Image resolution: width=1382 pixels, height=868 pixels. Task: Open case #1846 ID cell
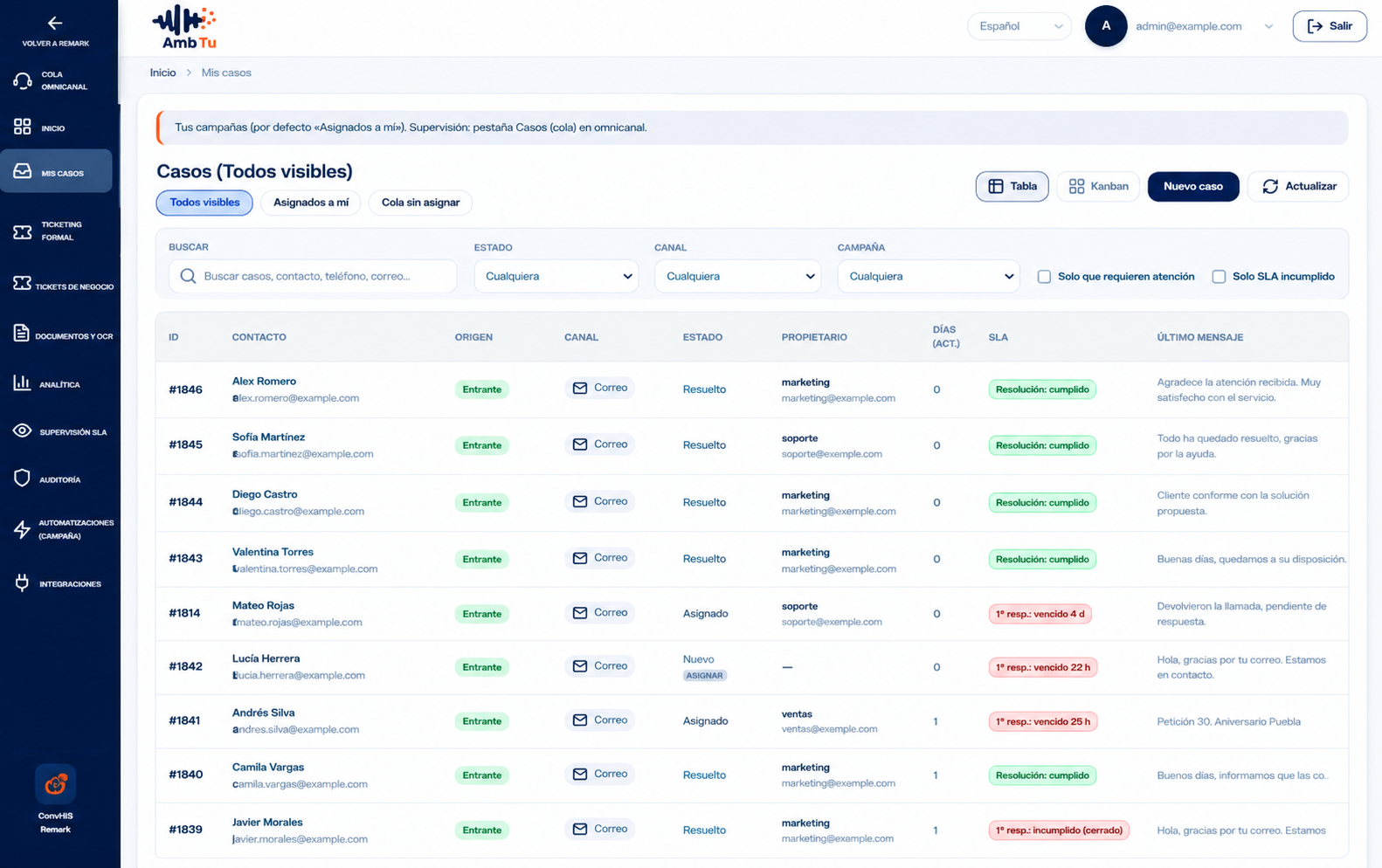point(185,389)
